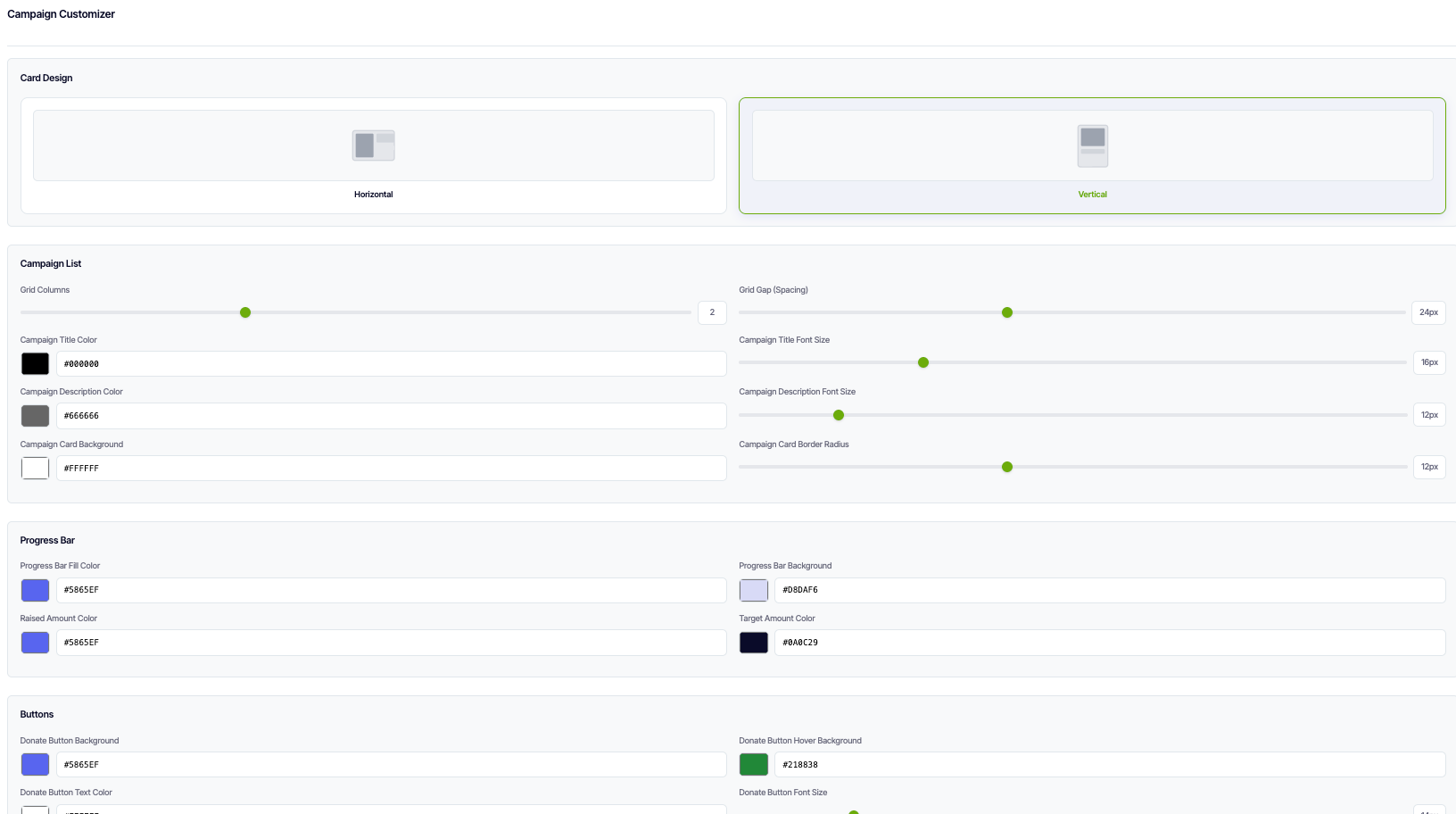Screen dimensions: 1456x814
Task: Adjust the Grid Gap spacing slider
Action: pos(1007,312)
